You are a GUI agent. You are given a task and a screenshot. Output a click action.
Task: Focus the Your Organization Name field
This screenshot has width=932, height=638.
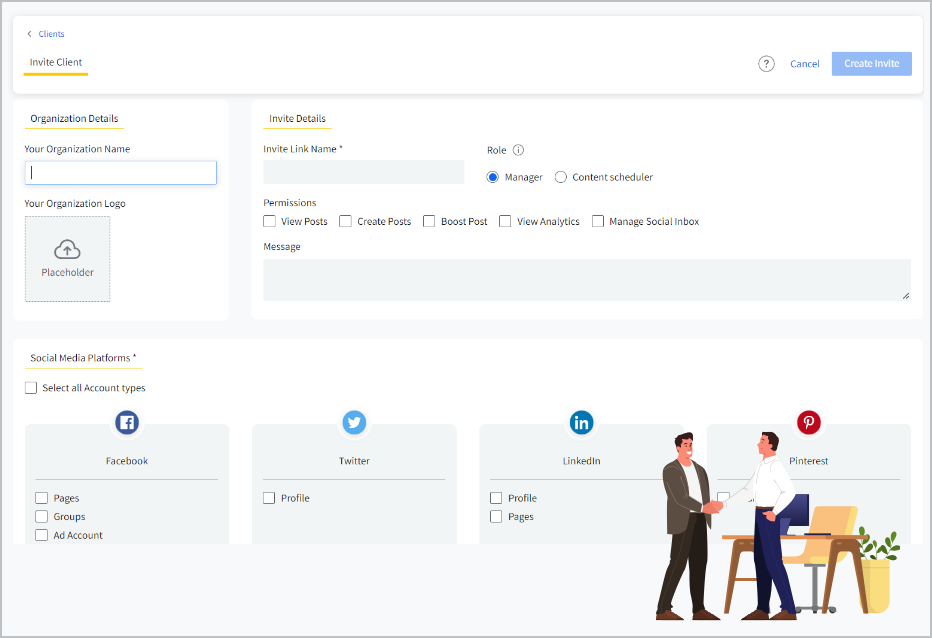(121, 172)
